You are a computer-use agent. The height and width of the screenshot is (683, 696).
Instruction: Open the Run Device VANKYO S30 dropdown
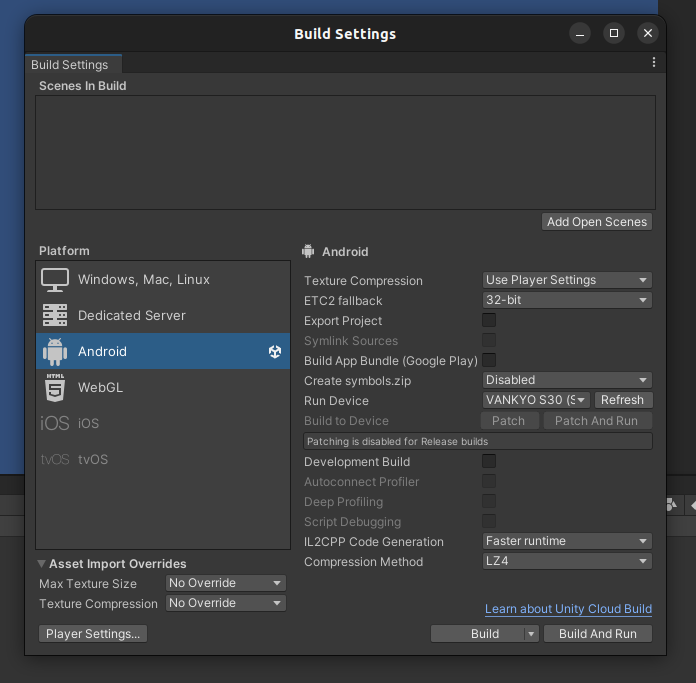point(536,400)
